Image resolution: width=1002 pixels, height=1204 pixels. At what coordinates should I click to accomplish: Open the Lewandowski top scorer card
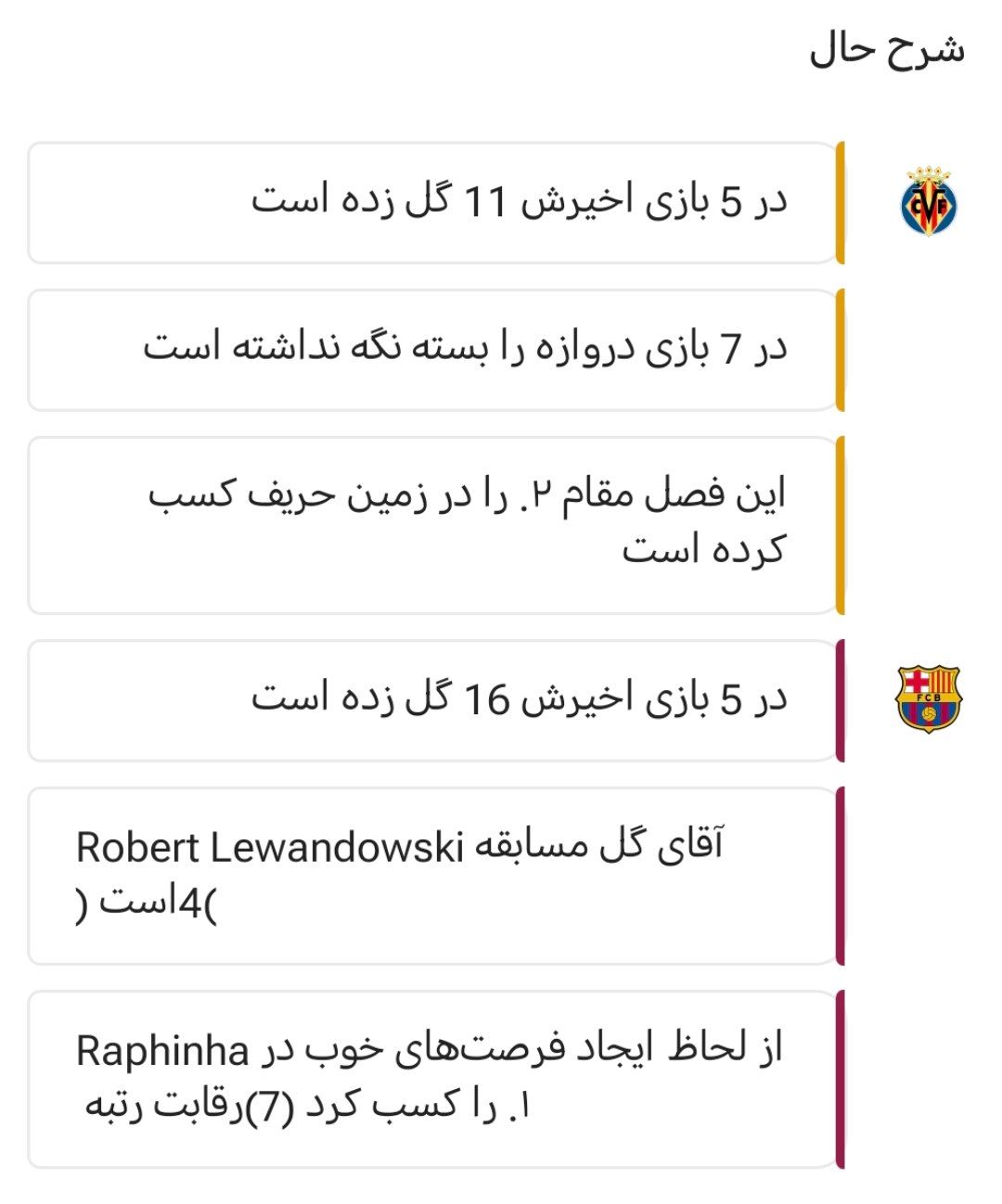click(433, 876)
